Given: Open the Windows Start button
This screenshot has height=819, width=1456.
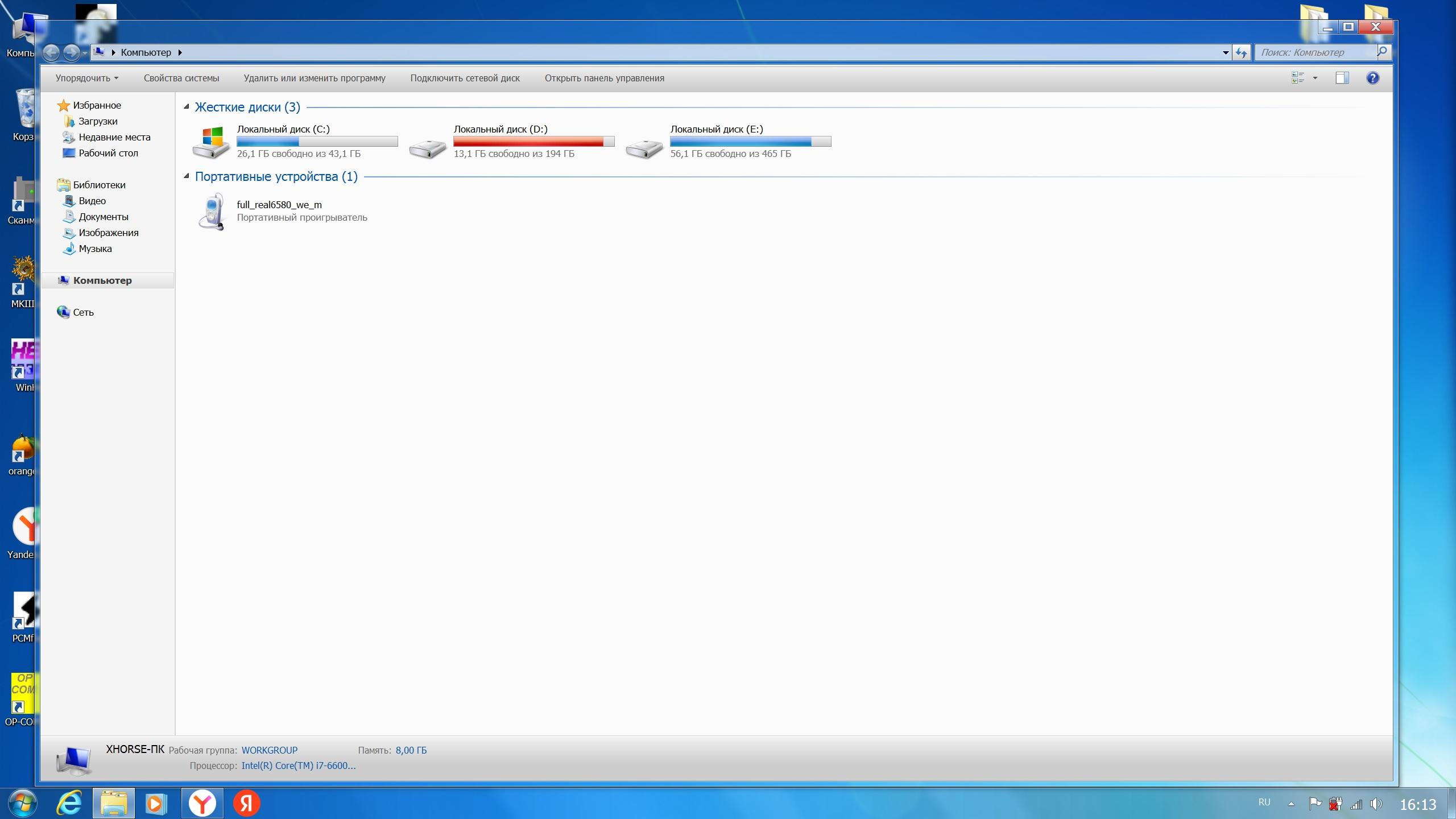Looking at the screenshot, I should pos(23,804).
